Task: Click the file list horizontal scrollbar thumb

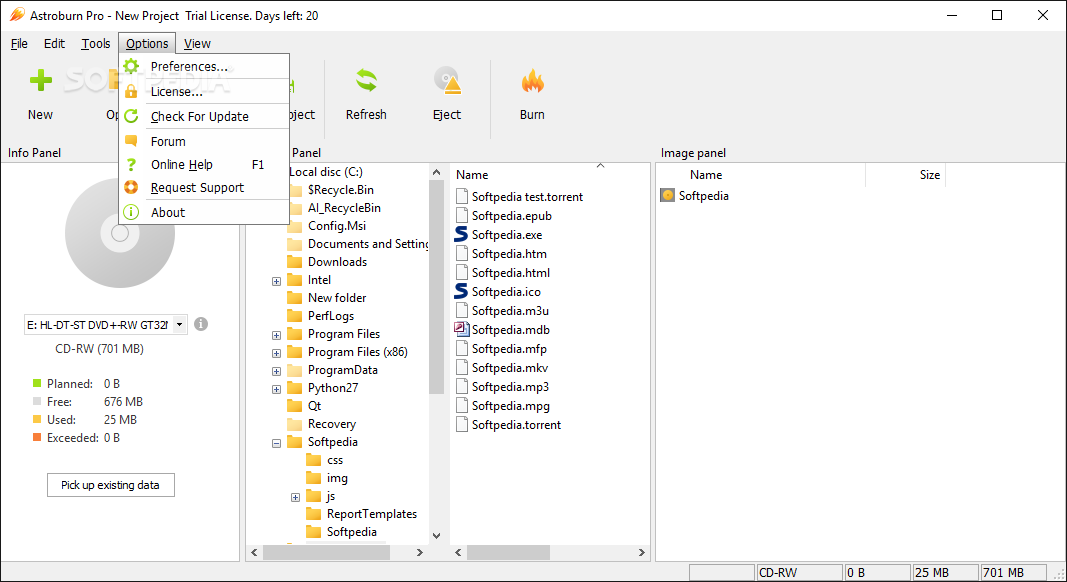Action: [x=508, y=553]
